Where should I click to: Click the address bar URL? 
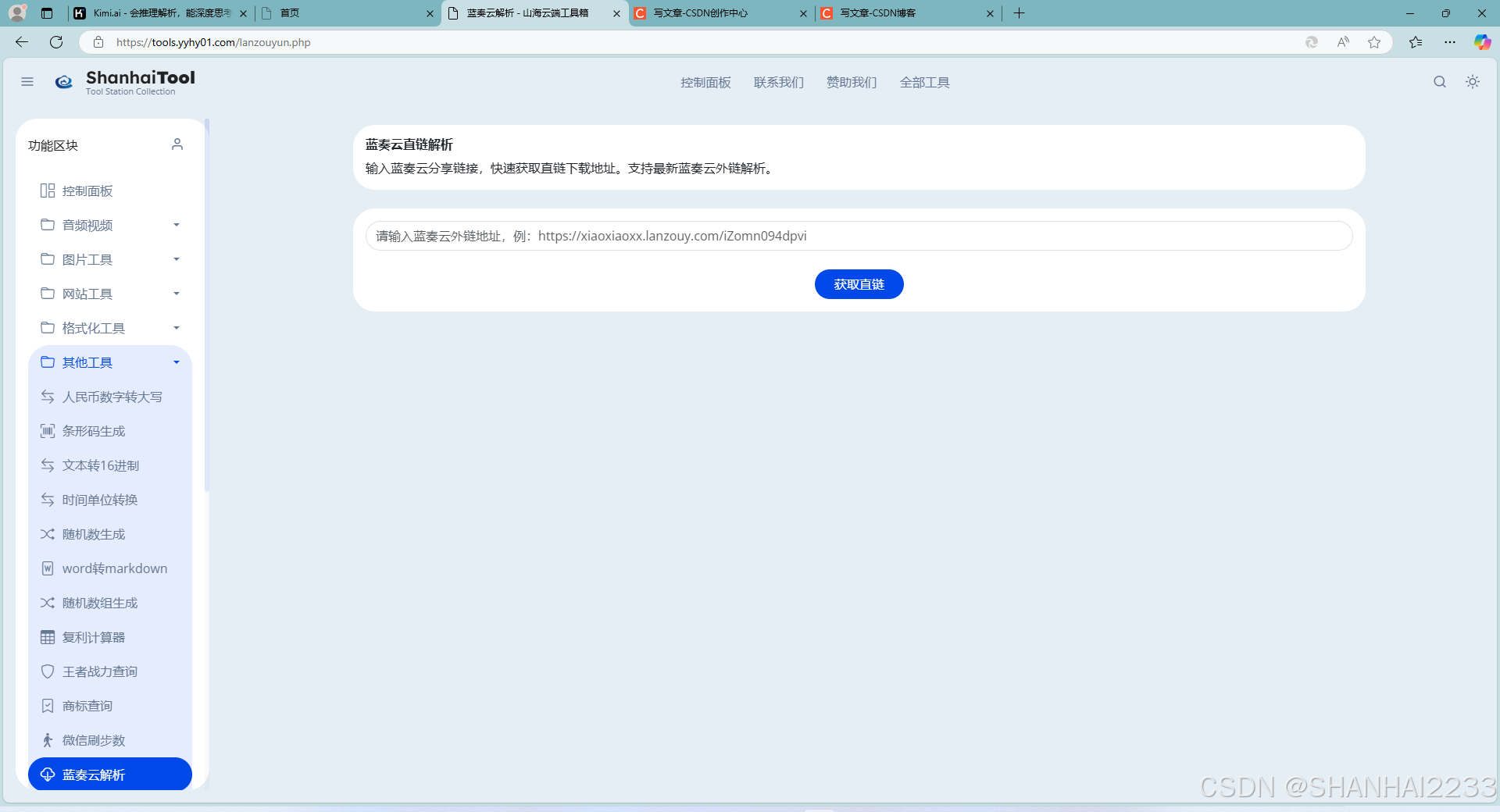pyautogui.click(x=213, y=42)
